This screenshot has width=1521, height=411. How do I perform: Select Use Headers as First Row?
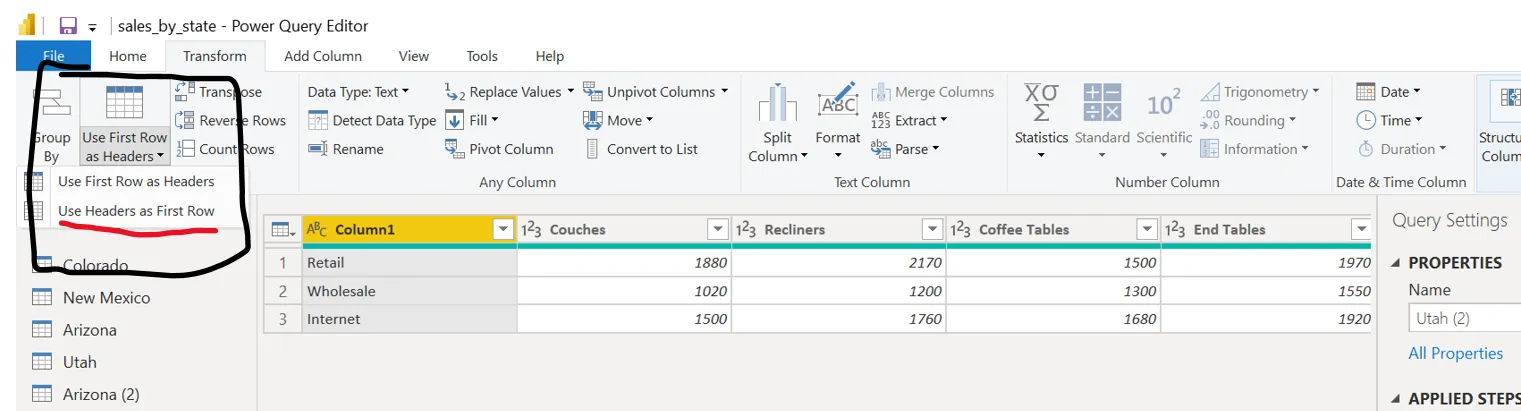click(136, 211)
